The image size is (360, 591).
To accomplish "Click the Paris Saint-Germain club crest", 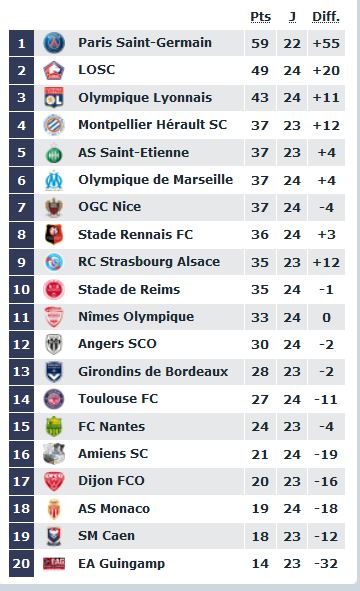I will point(54,43).
